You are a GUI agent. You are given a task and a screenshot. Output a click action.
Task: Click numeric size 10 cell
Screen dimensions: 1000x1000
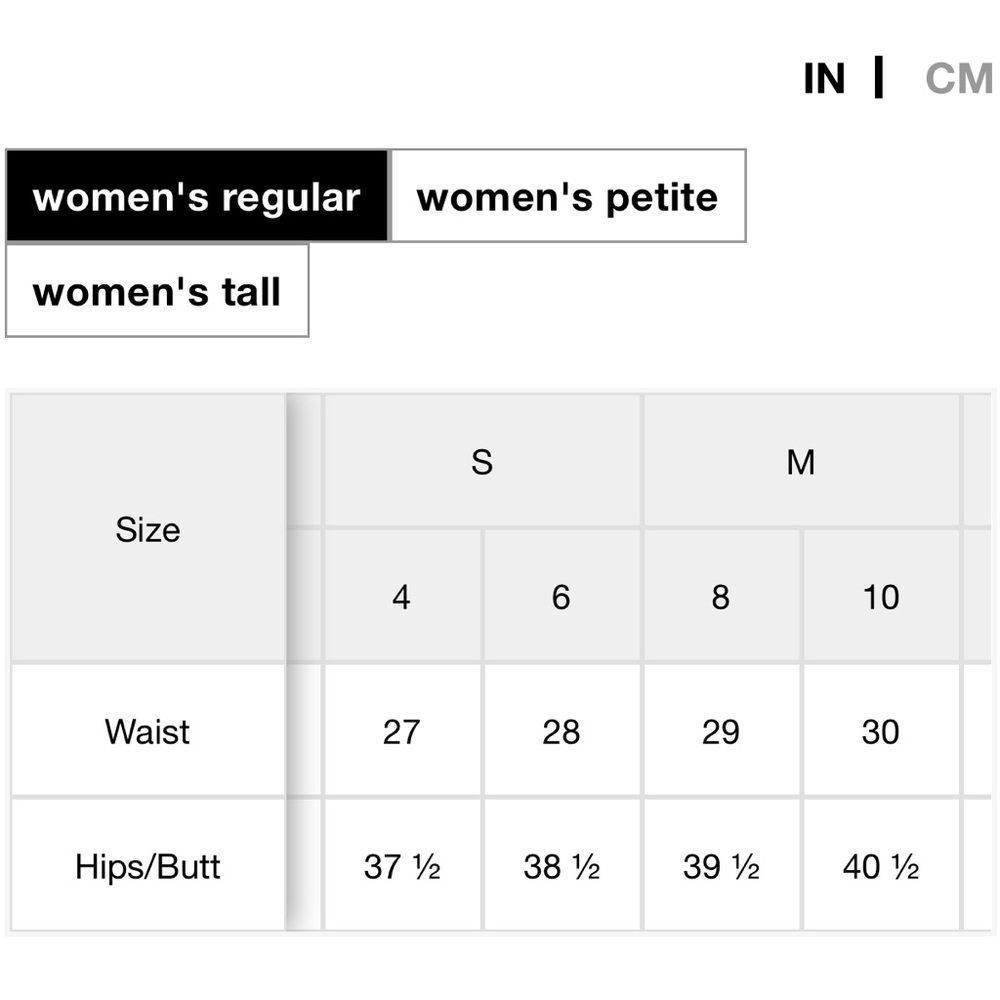point(881,597)
